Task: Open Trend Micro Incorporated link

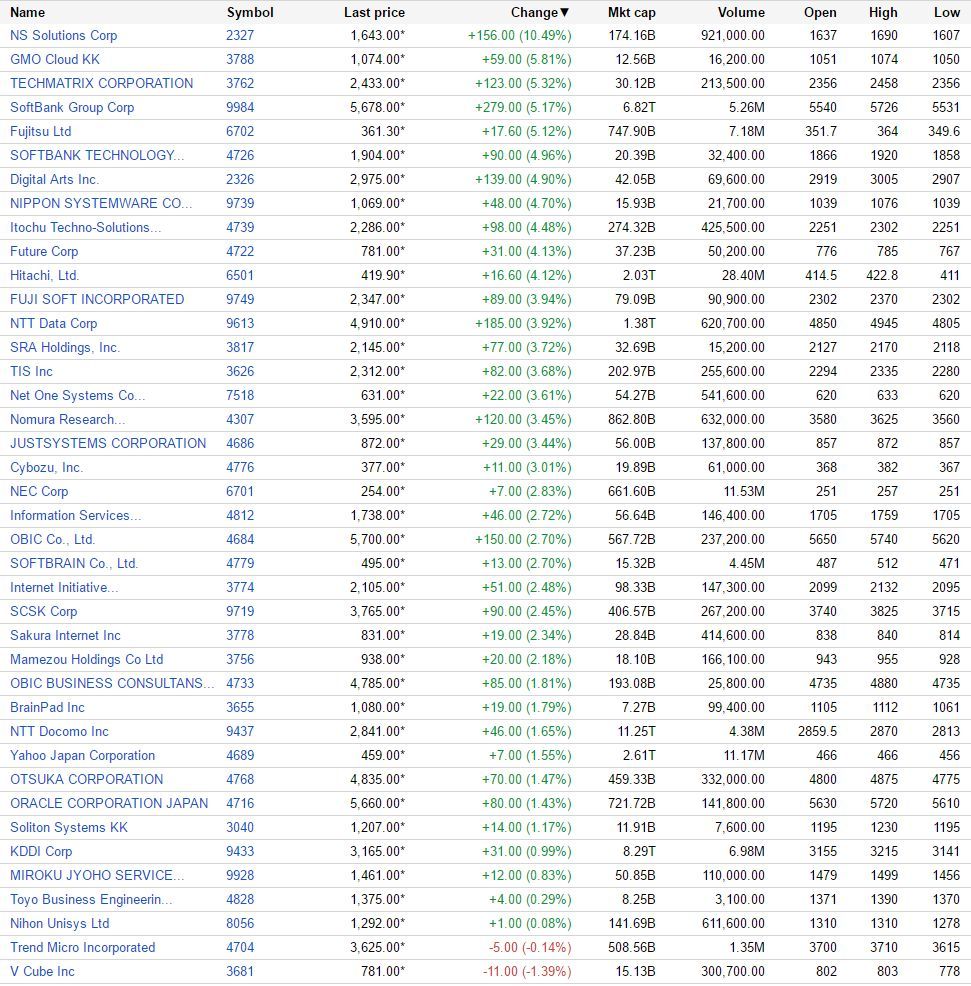Action: (x=82, y=948)
